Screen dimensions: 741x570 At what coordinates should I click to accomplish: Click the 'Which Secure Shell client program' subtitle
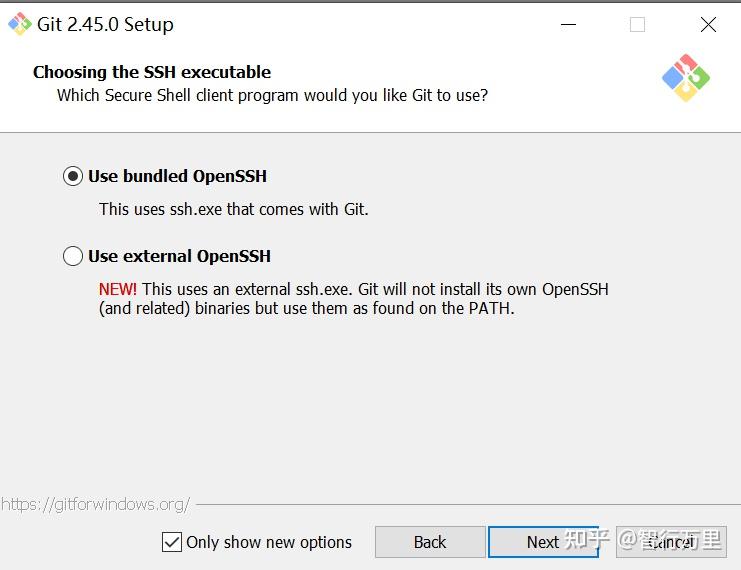coord(272,96)
